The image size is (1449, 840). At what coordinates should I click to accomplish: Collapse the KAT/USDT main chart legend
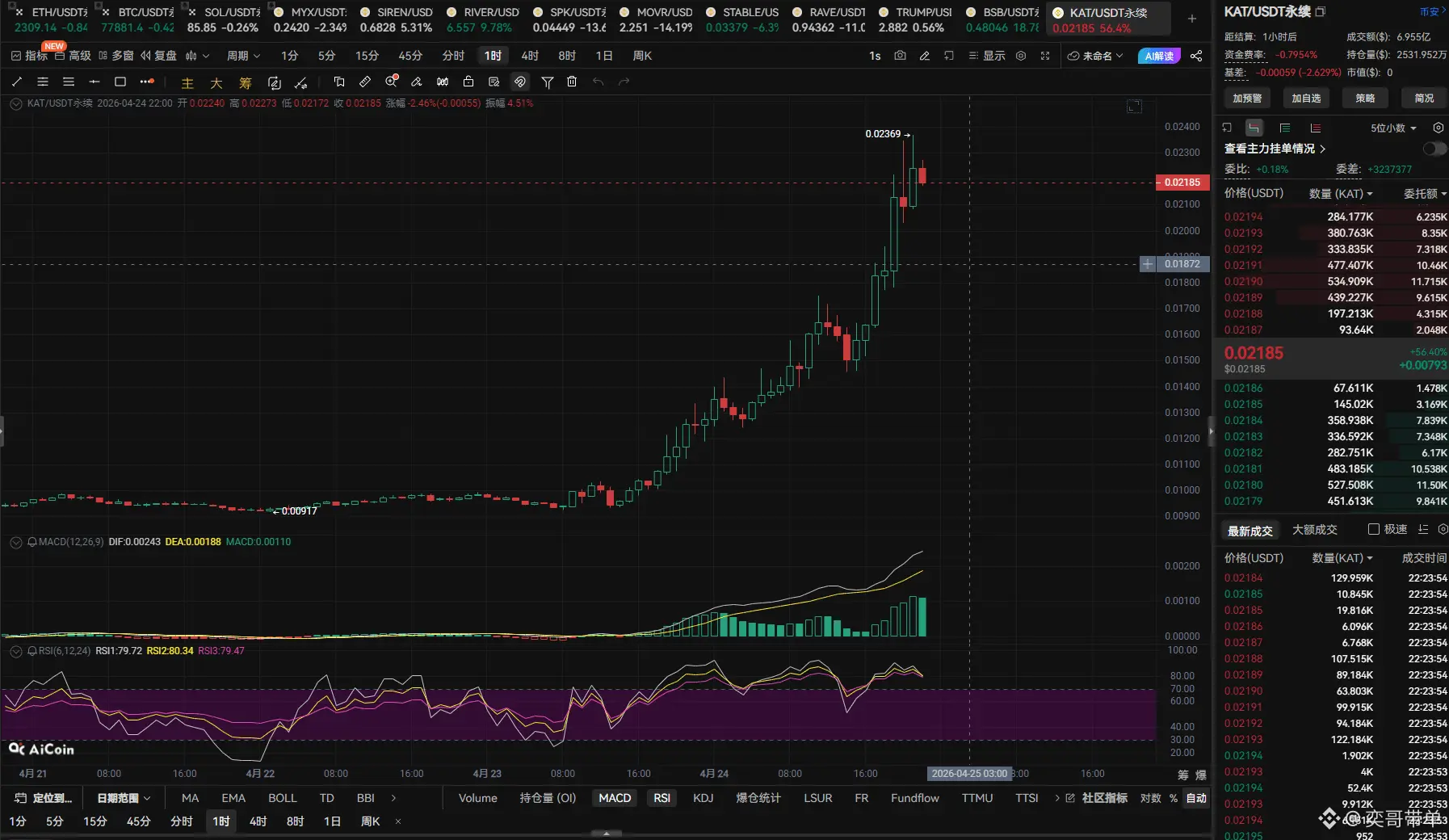pos(15,103)
